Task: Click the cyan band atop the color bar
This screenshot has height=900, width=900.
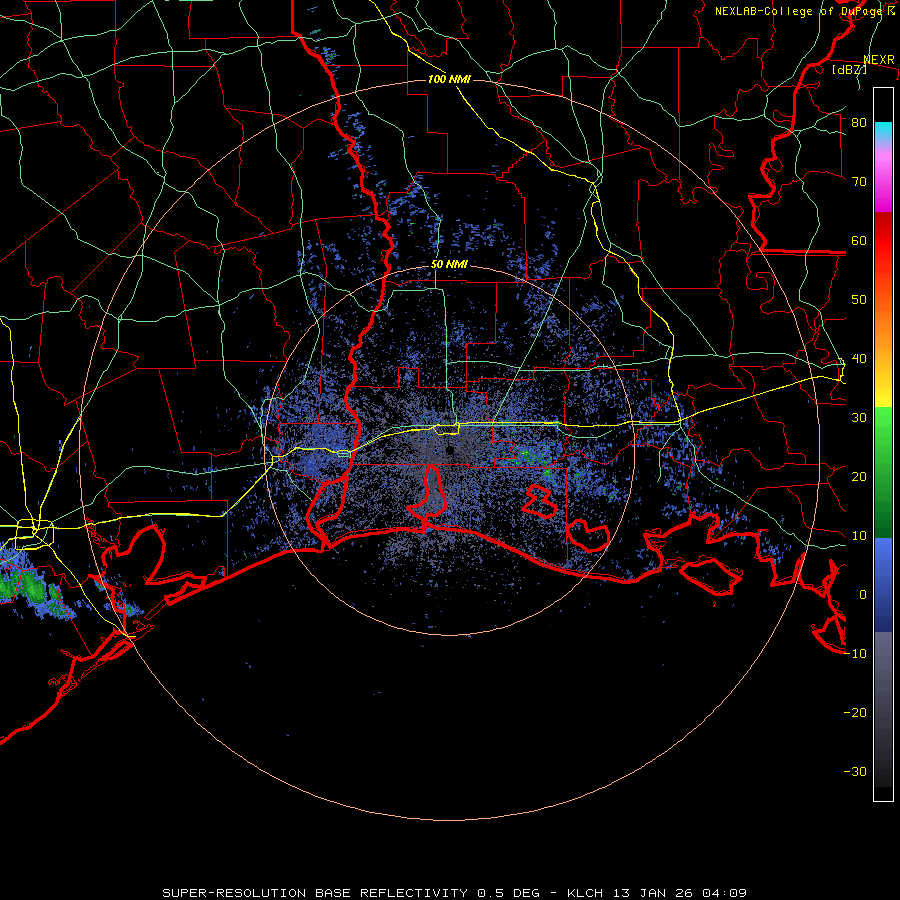Action: click(x=883, y=130)
